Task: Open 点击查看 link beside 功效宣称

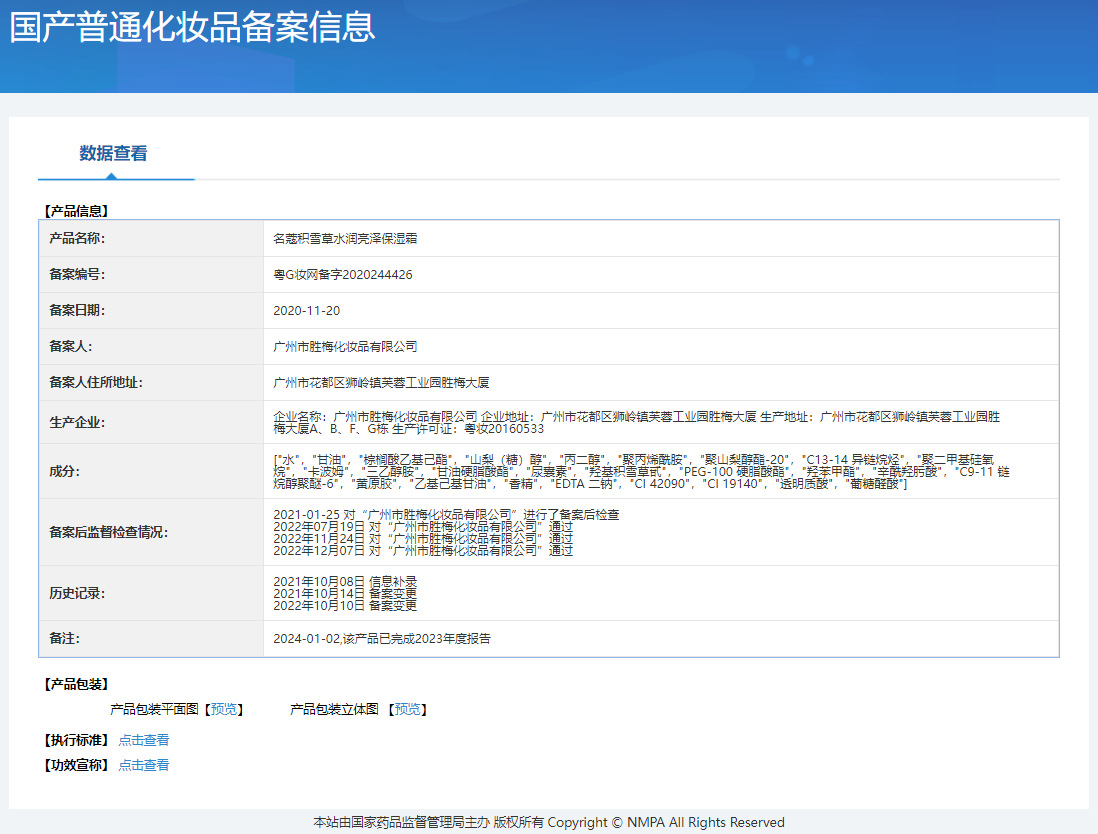Action: point(144,765)
